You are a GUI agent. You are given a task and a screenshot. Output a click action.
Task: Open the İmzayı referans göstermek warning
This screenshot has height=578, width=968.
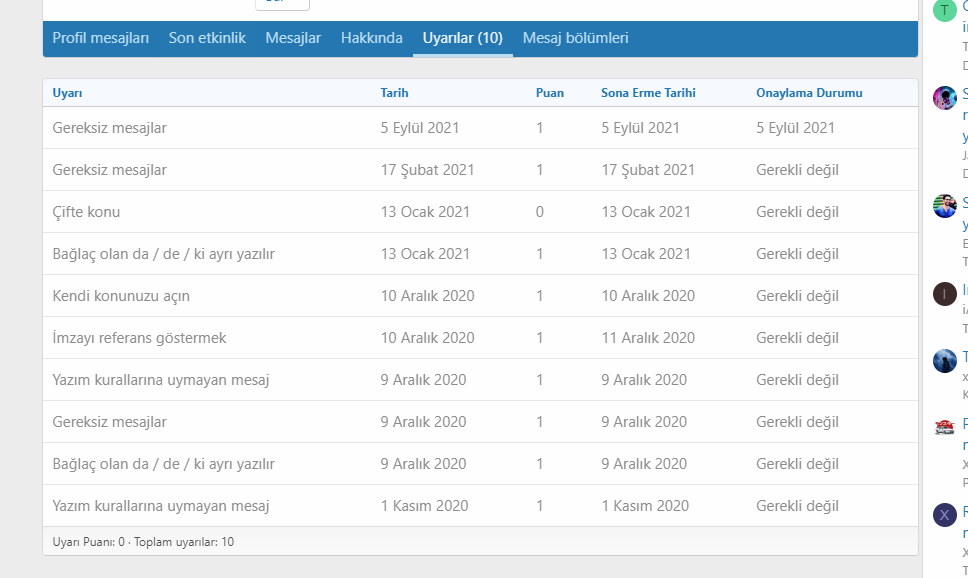pos(140,338)
